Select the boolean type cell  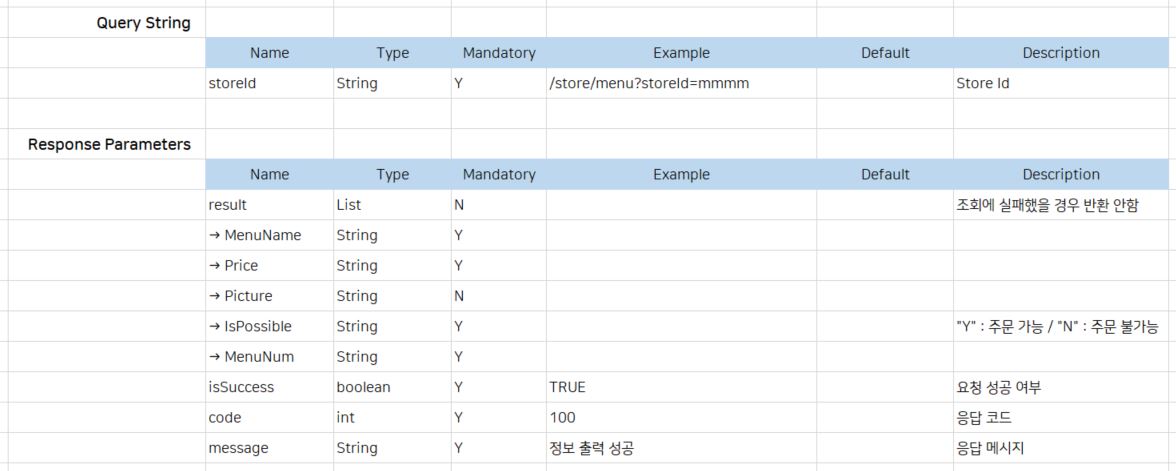coord(363,387)
